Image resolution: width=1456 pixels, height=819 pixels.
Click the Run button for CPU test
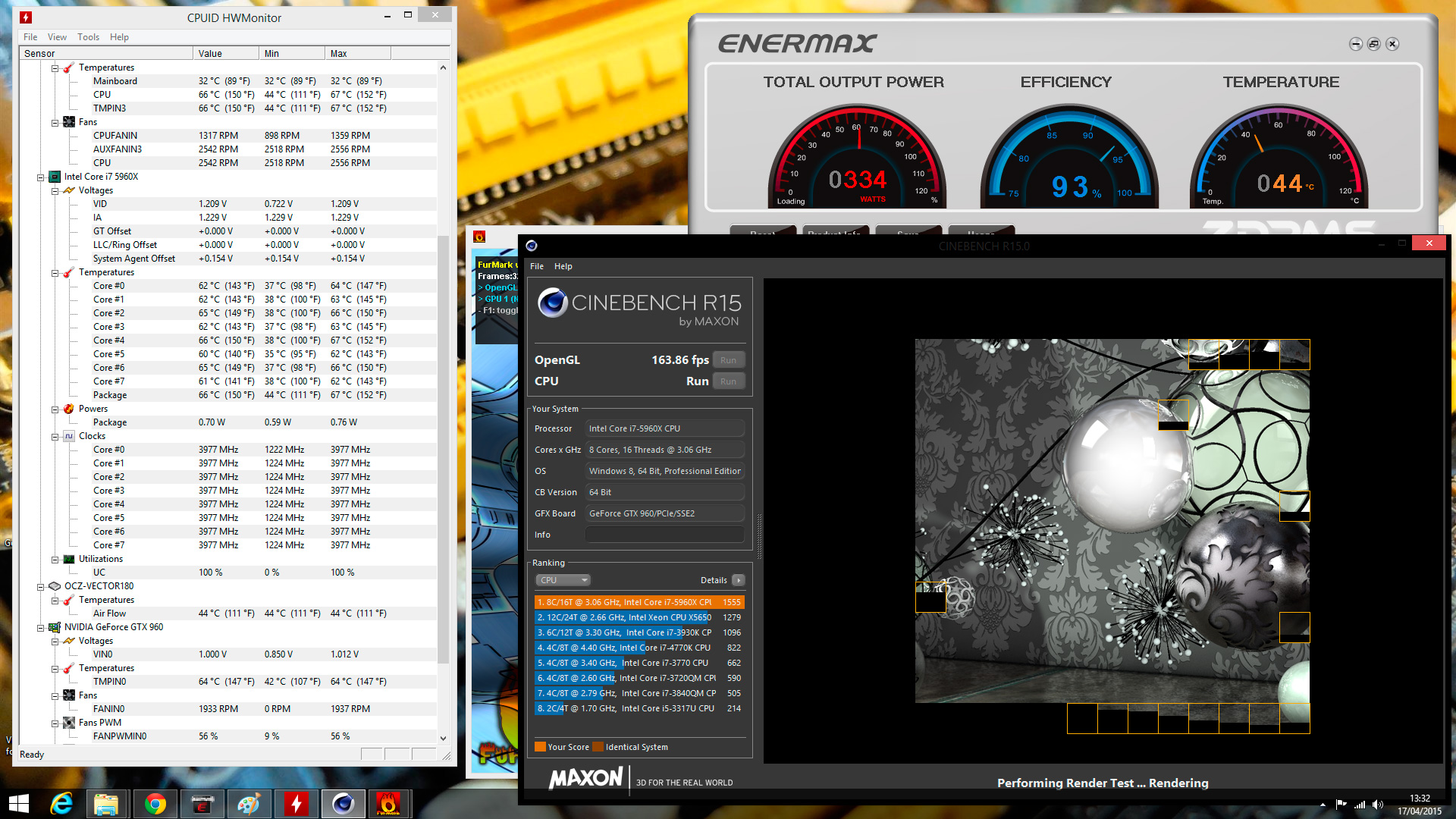[728, 381]
